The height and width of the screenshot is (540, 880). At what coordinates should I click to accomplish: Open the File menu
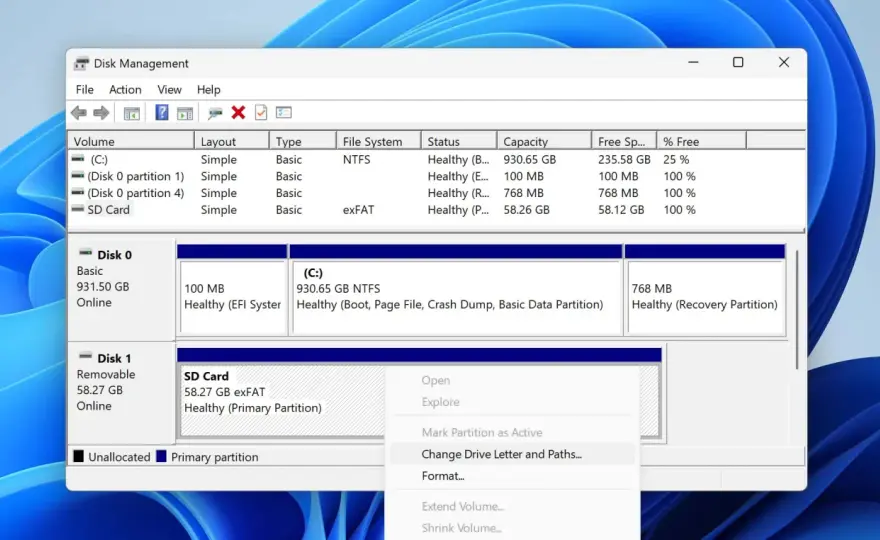tap(85, 90)
